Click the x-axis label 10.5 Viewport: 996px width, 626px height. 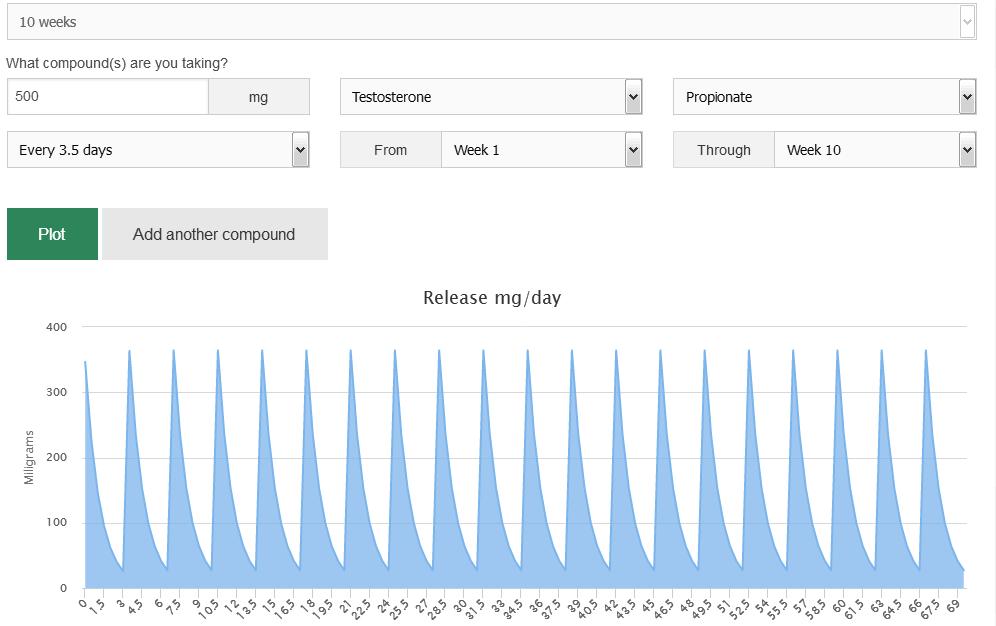click(208, 608)
